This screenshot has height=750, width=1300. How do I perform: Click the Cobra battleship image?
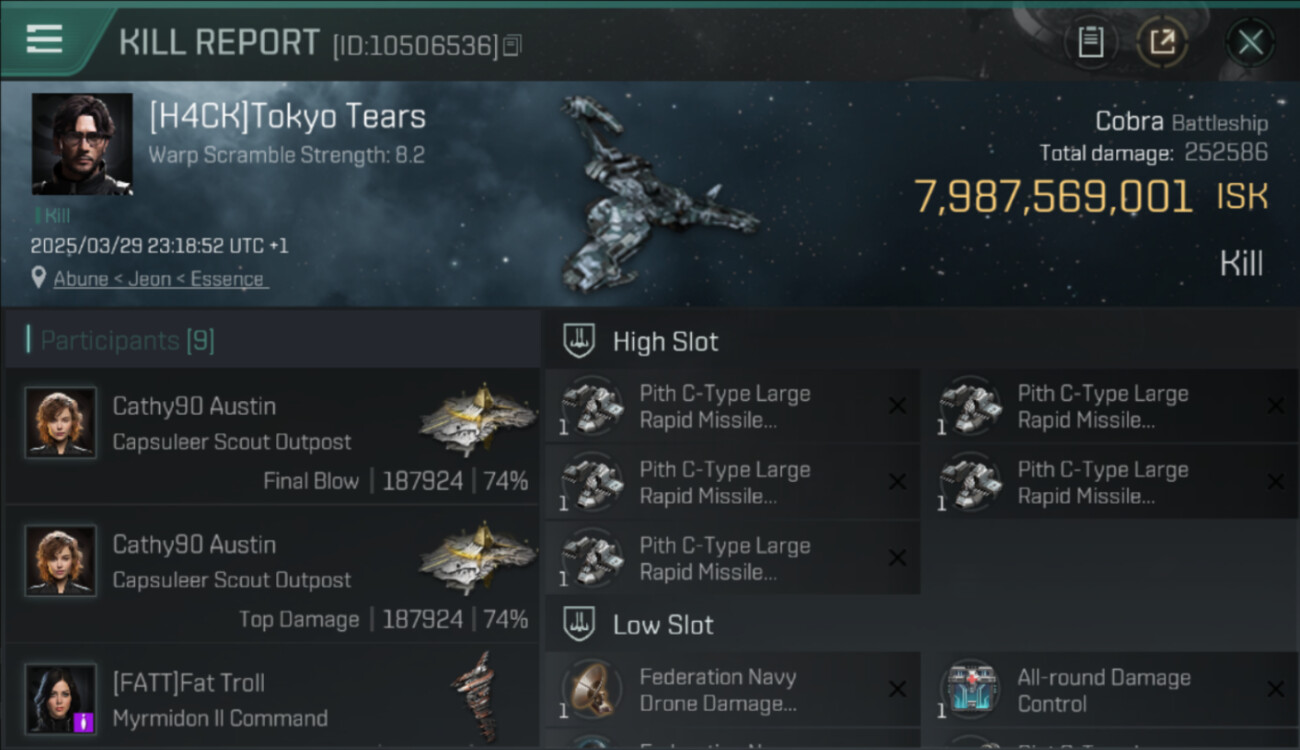[x=655, y=195]
